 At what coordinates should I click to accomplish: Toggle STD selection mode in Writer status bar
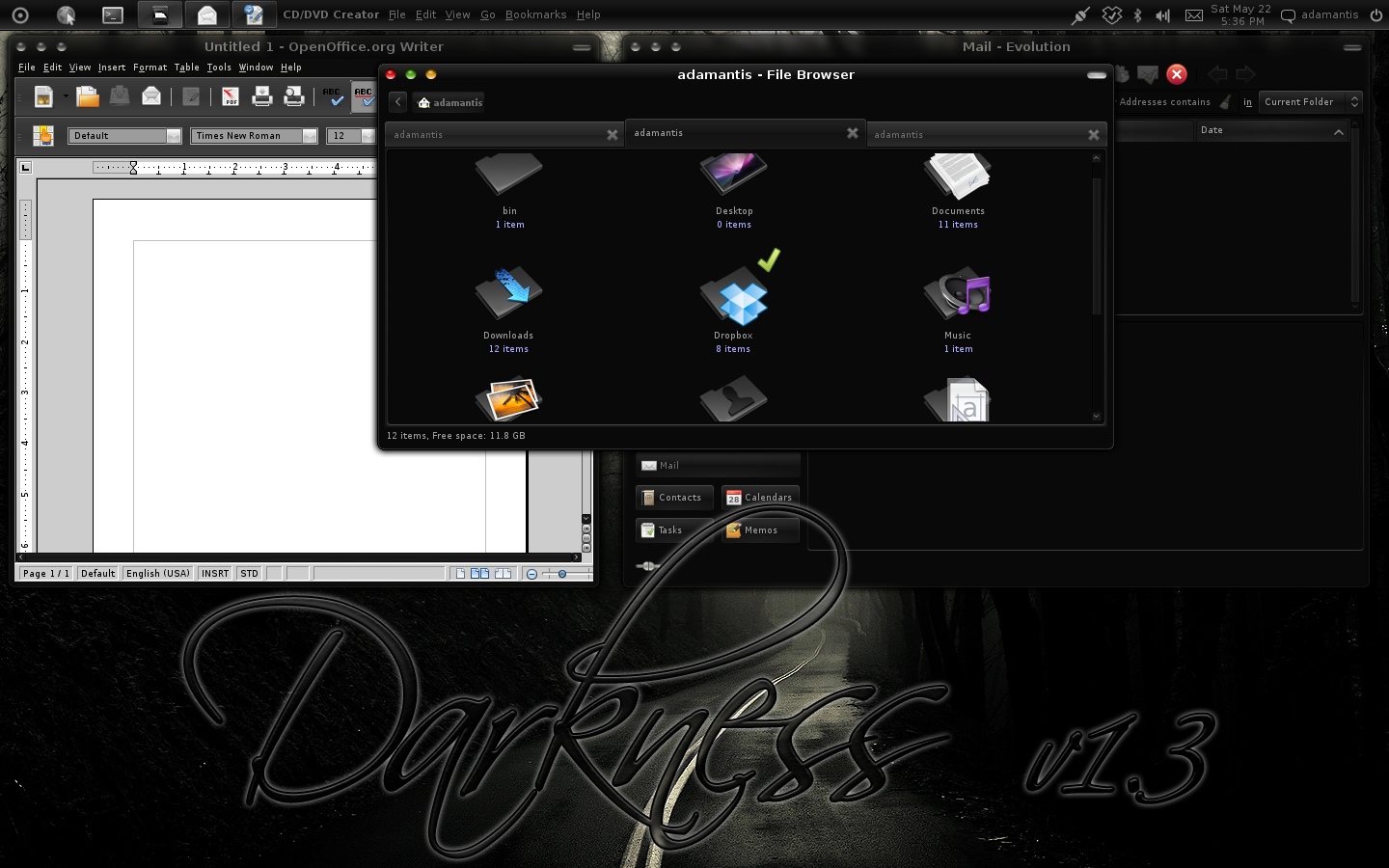(249, 573)
